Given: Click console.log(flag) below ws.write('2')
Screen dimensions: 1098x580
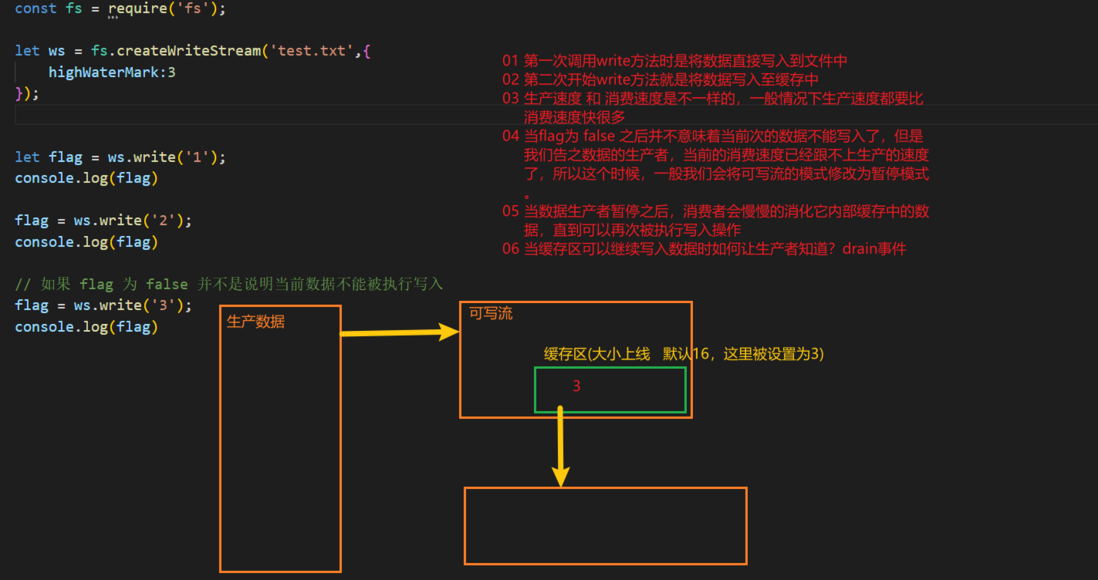Looking at the screenshot, I should (x=87, y=242).
